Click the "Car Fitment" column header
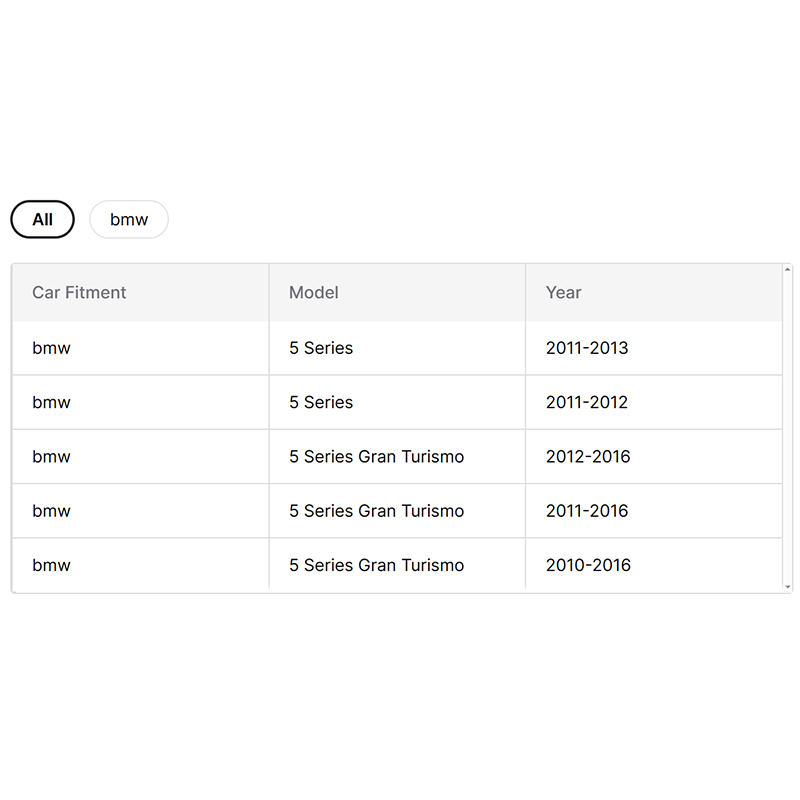The image size is (800, 800). click(x=79, y=292)
